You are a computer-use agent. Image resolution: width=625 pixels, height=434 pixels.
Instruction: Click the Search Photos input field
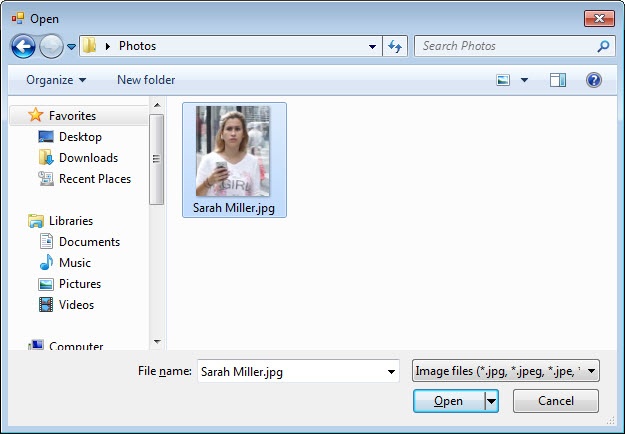(x=505, y=46)
